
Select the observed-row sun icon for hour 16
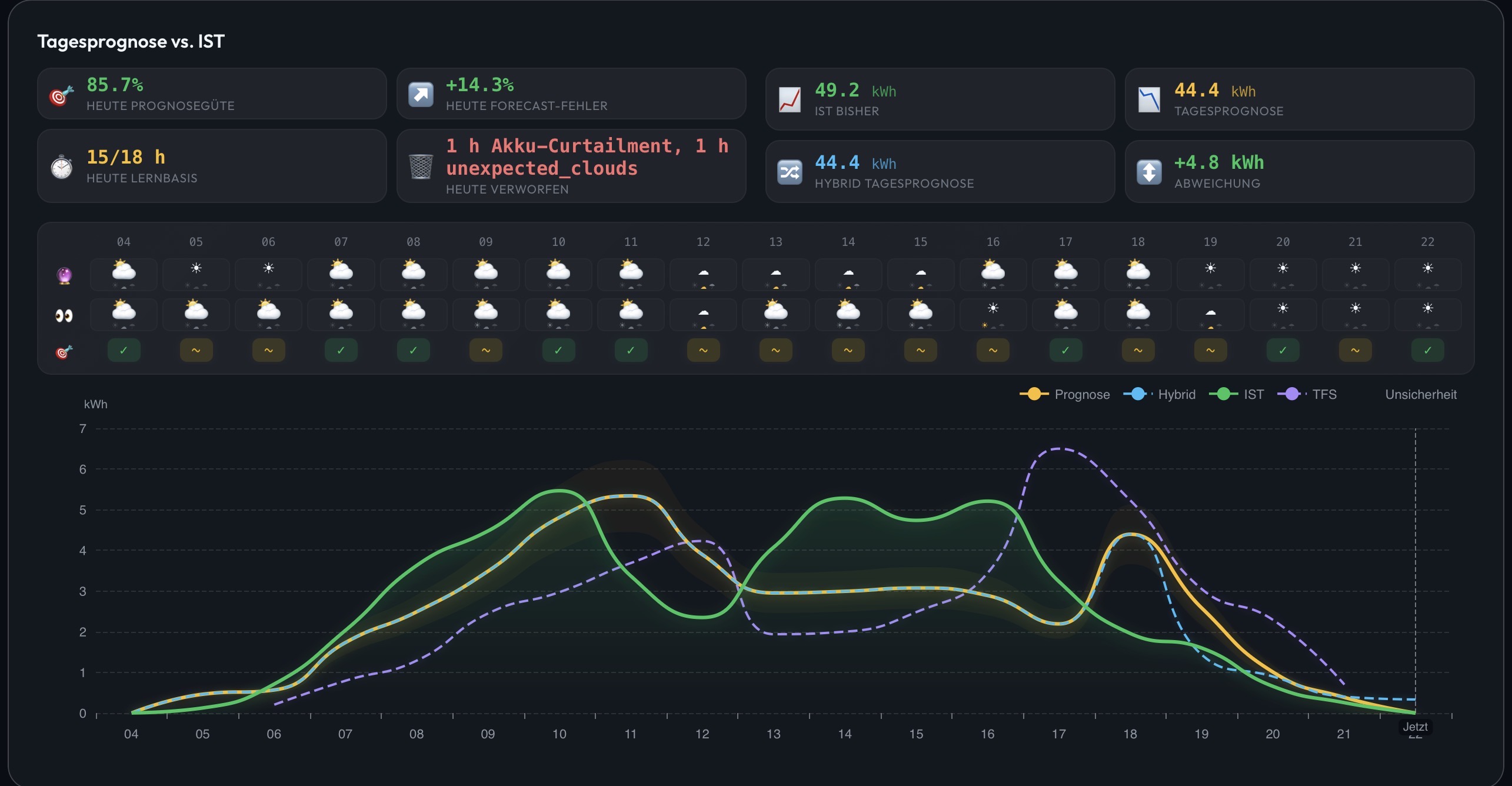(993, 308)
